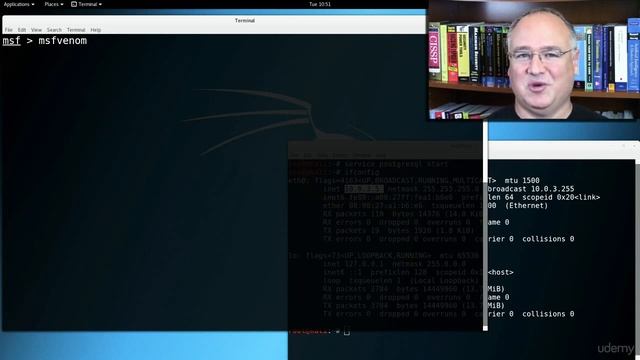Click the typed msfvenom command
The width and height of the screenshot is (640, 360).
[62, 41]
